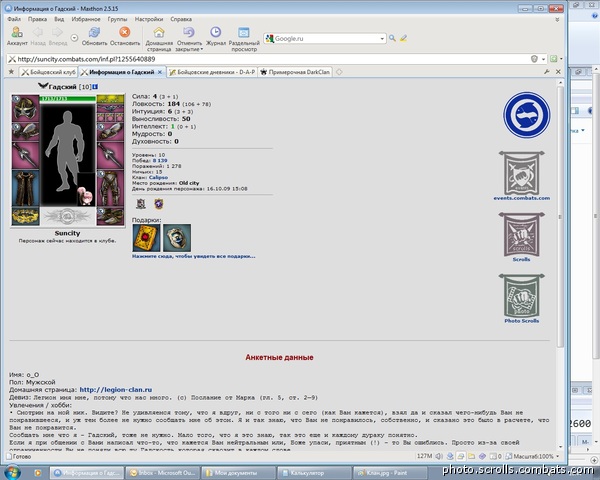600x480 pixels.
Task: Open the Избранное menu
Action: 86,19
